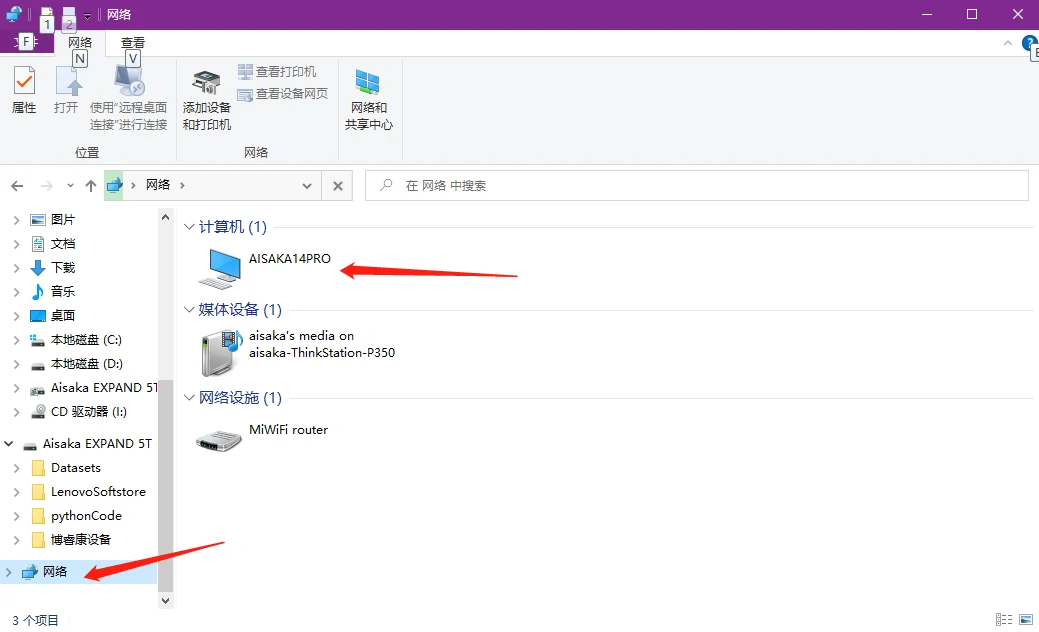Collapse the 计算机 (1) group
The width and height of the screenshot is (1039, 632).
pyautogui.click(x=188, y=228)
